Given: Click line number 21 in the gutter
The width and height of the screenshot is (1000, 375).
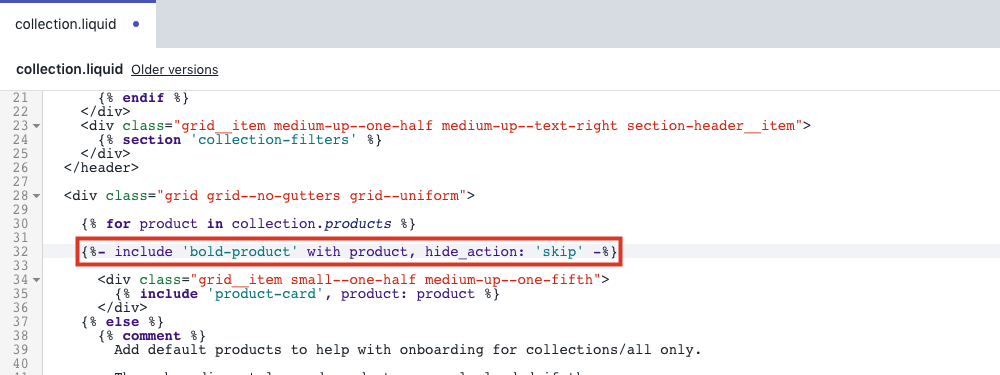Looking at the screenshot, I should 21,98.
